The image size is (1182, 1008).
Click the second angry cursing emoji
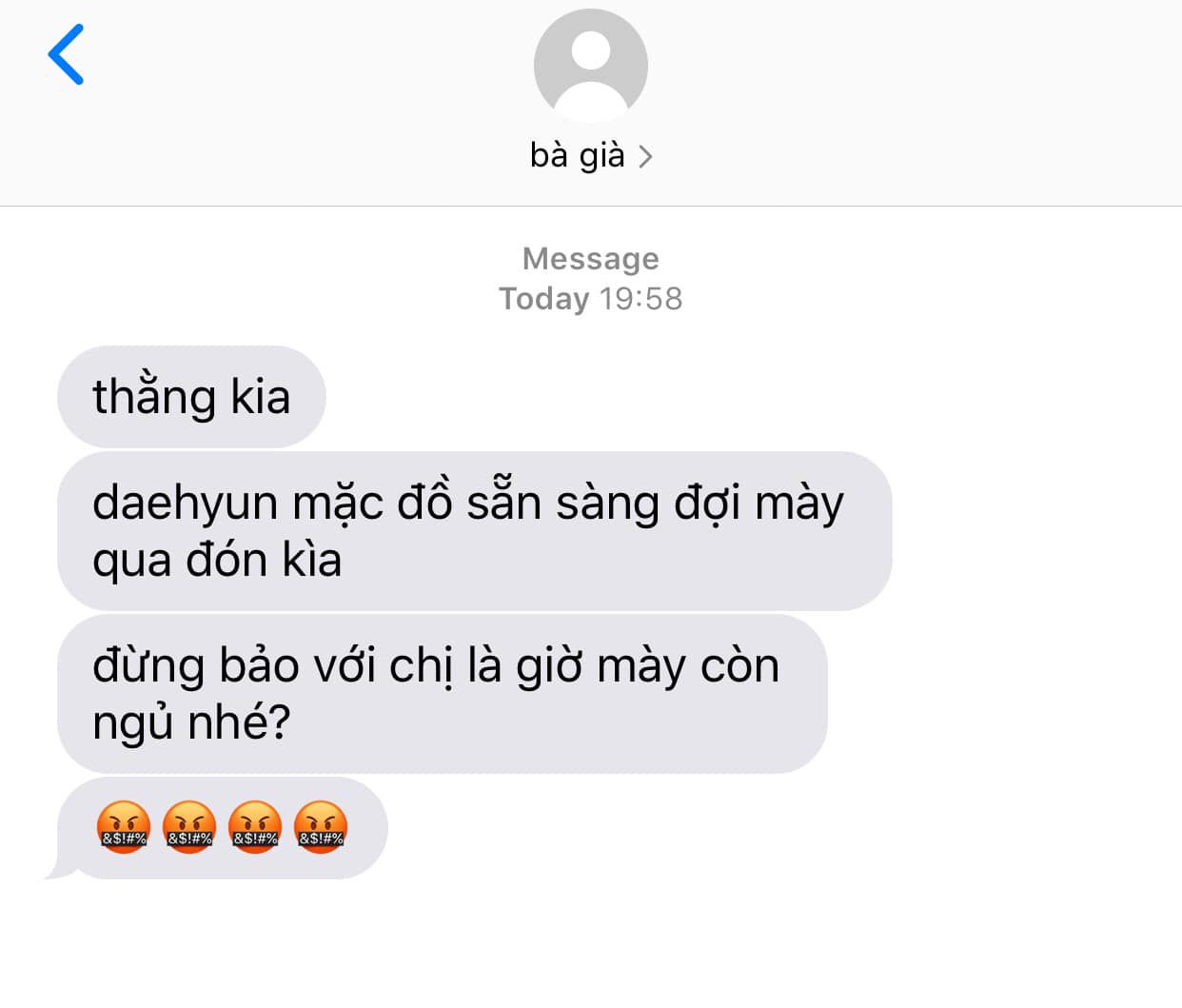(189, 827)
